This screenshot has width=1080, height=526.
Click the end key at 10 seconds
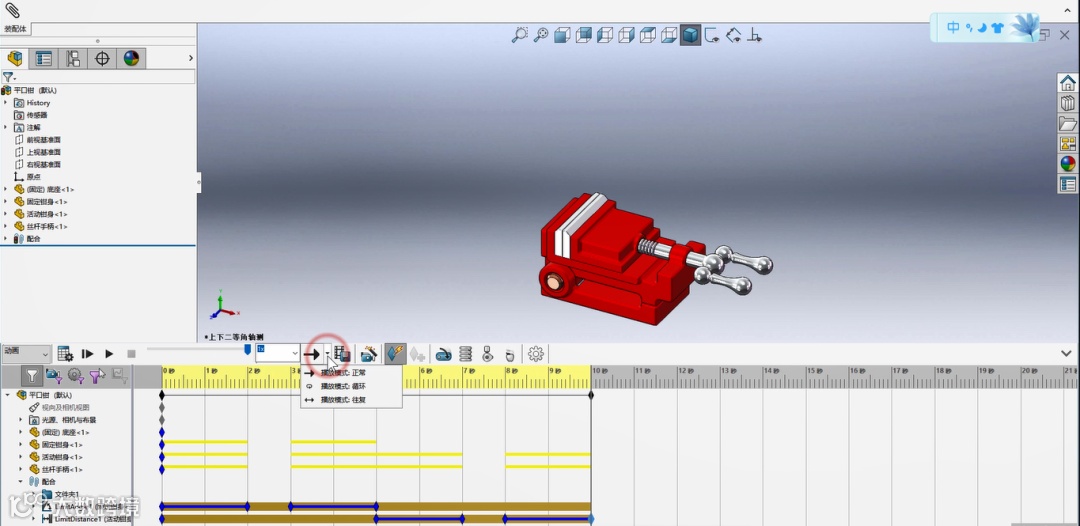tap(591, 395)
